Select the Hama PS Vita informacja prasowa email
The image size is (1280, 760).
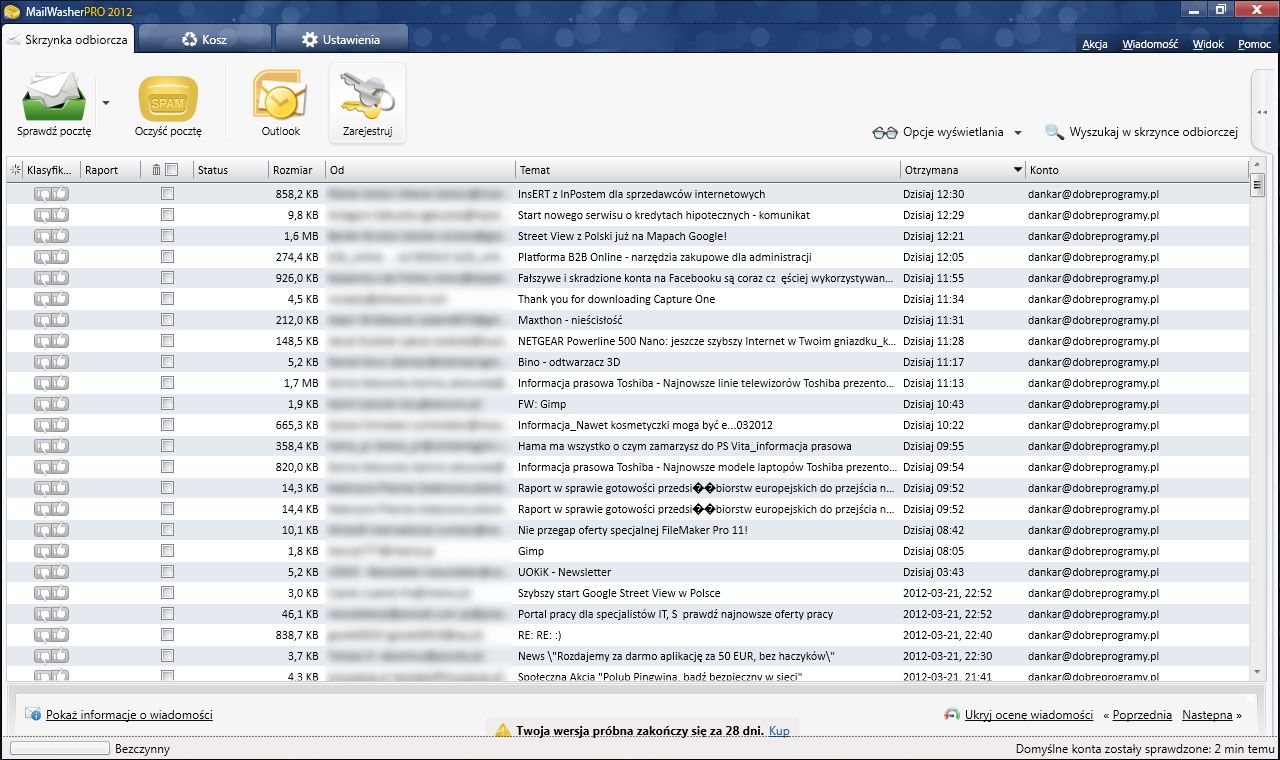click(x=627, y=446)
